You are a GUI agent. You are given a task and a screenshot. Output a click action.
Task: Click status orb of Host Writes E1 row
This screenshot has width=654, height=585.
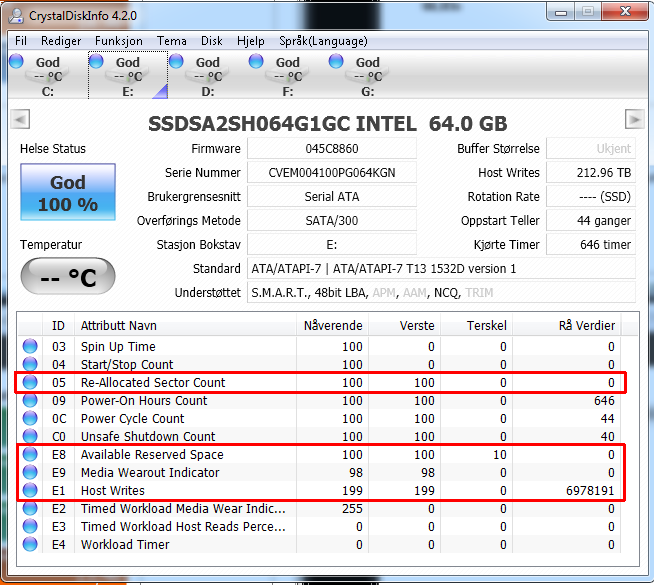coord(30,490)
